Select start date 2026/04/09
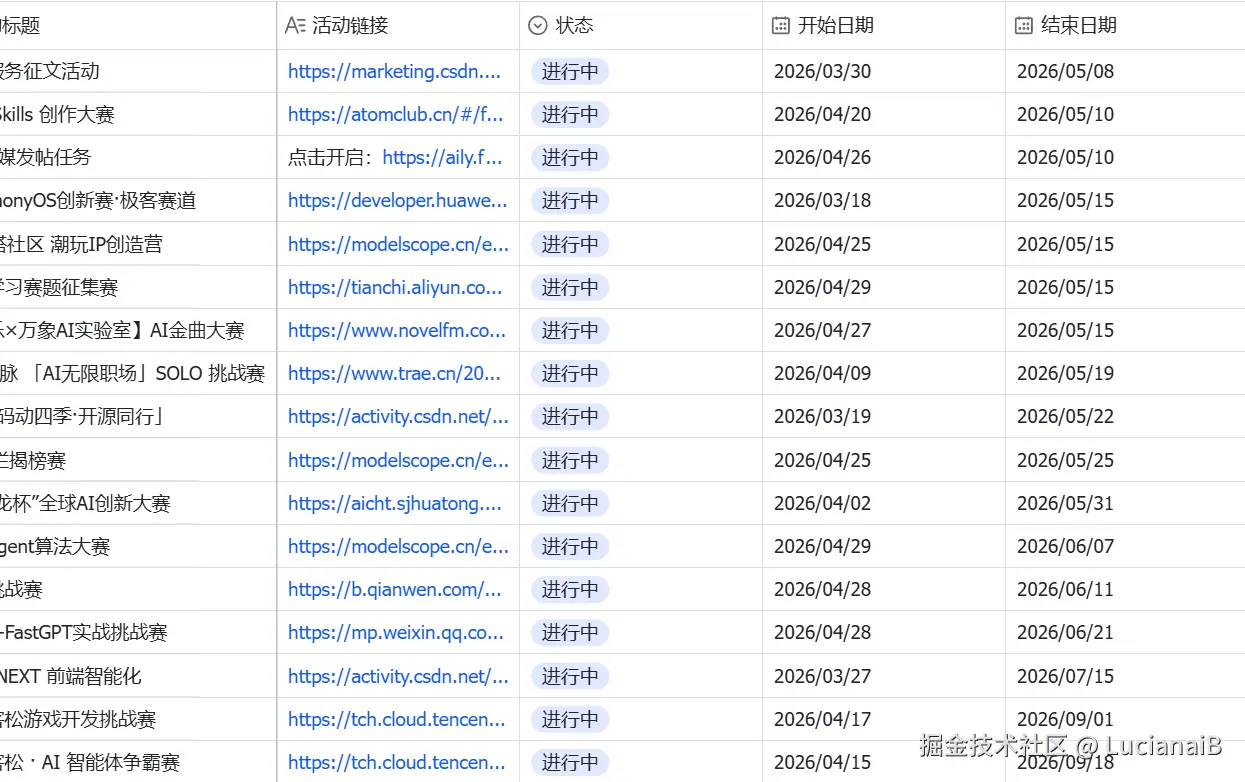This screenshot has height=782, width=1245. (x=822, y=373)
